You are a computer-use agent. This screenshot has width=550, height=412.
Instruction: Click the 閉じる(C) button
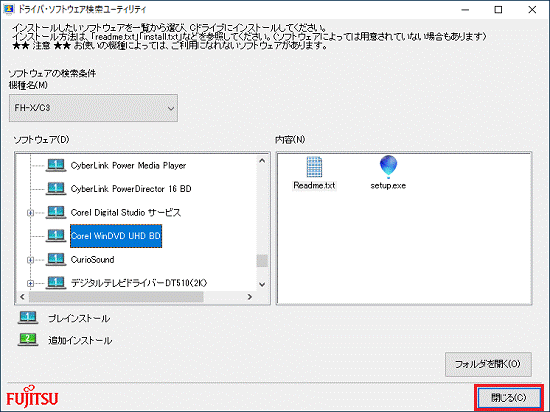coord(509,398)
